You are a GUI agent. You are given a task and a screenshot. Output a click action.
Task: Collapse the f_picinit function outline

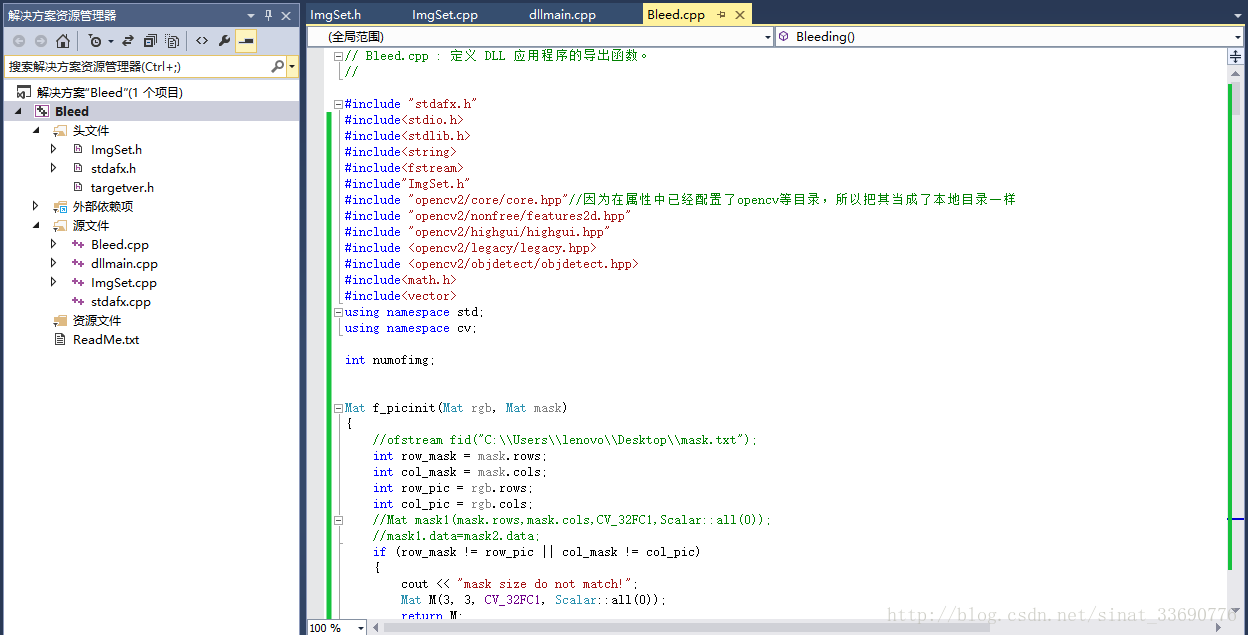pos(338,408)
